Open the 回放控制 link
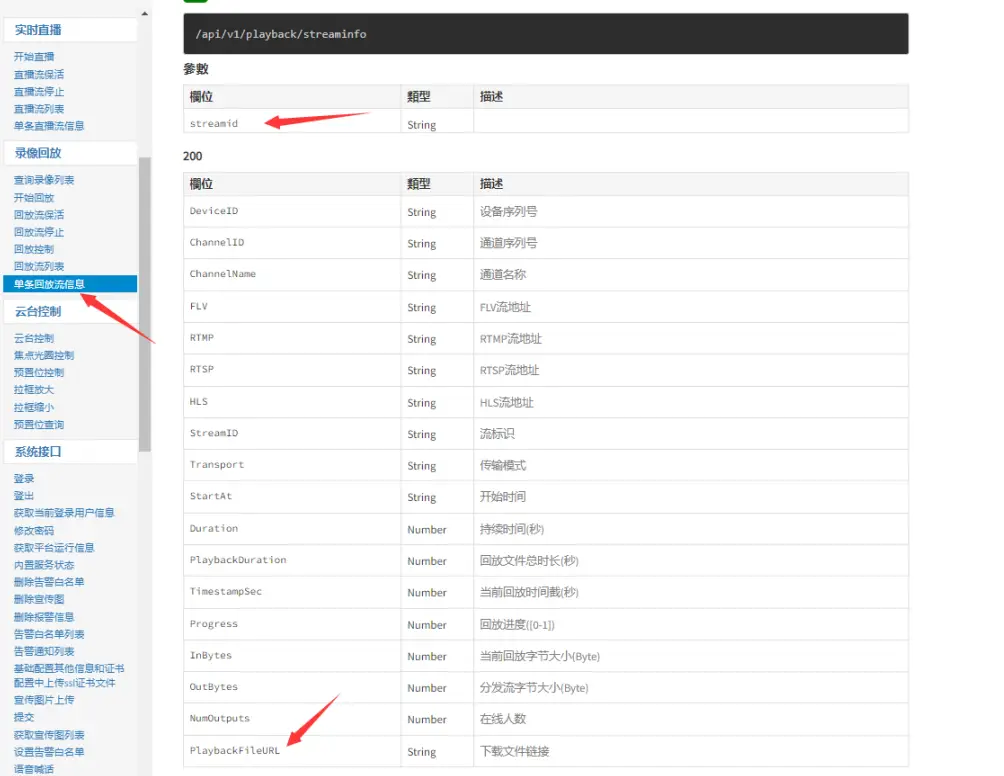The height and width of the screenshot is (776, 1004). point(34,249)
